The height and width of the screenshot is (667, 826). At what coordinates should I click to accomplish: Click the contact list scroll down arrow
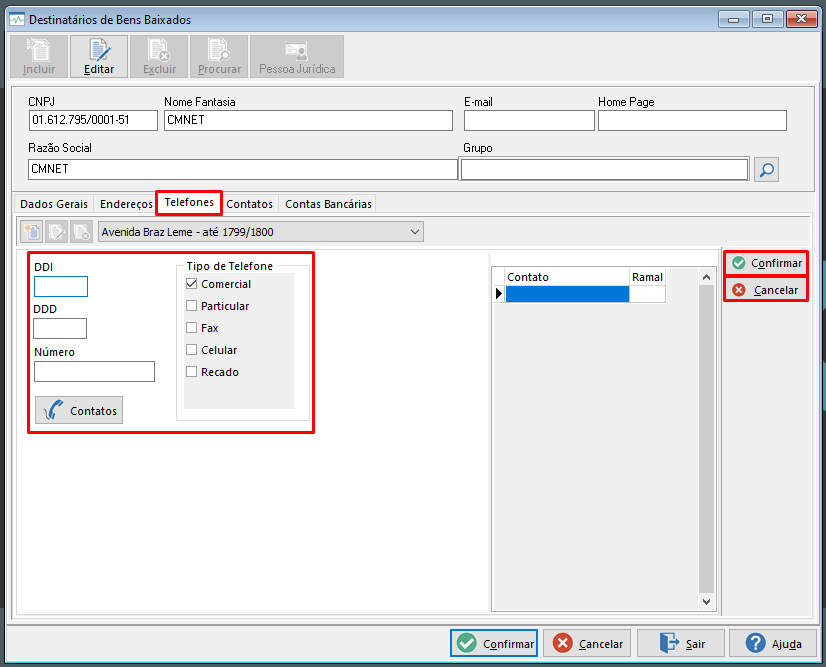pyautogui.click(x=706, y=601)
